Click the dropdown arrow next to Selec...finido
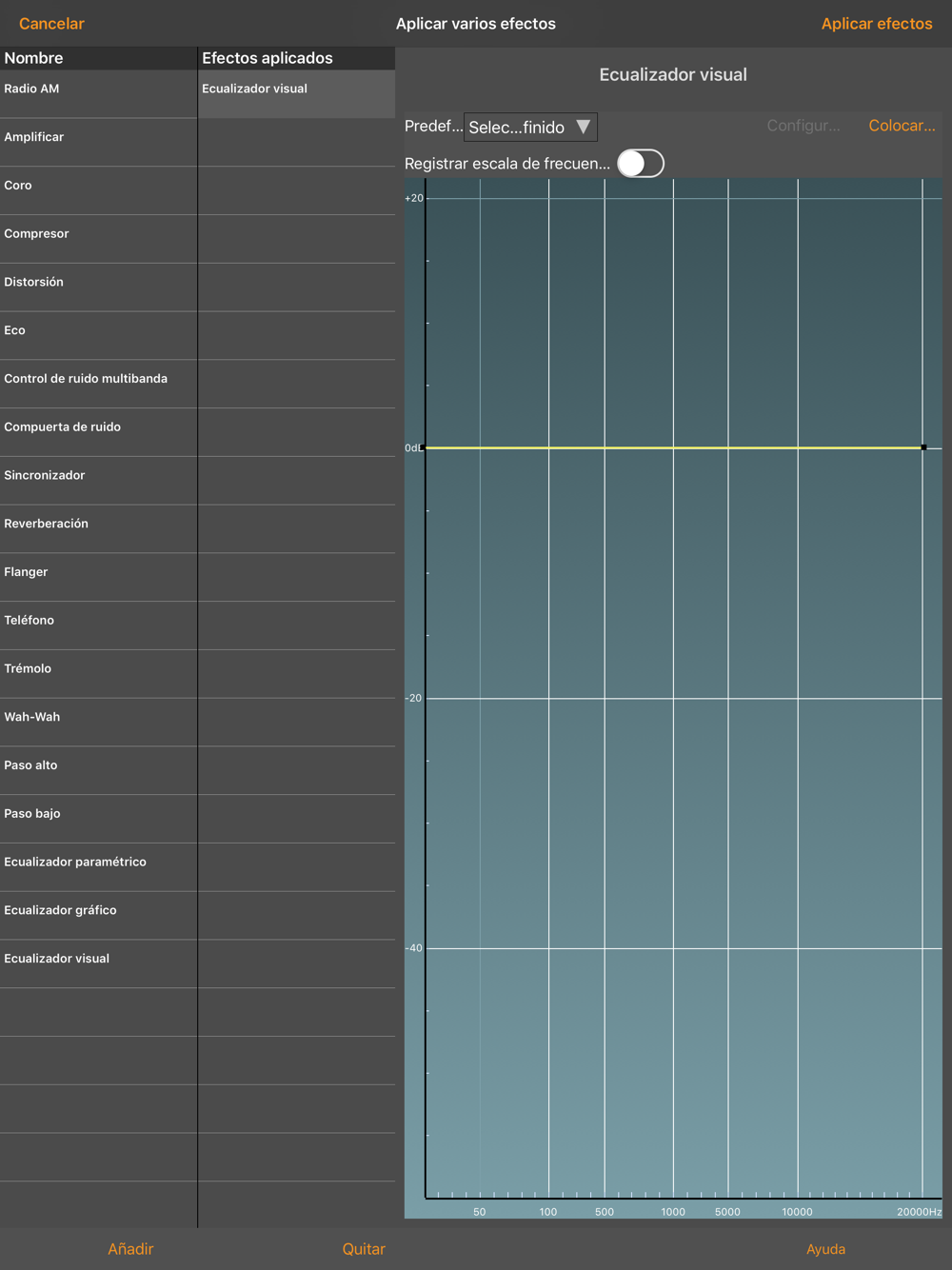The height and width of the screenshot is (1270, 952). point(584,127)
